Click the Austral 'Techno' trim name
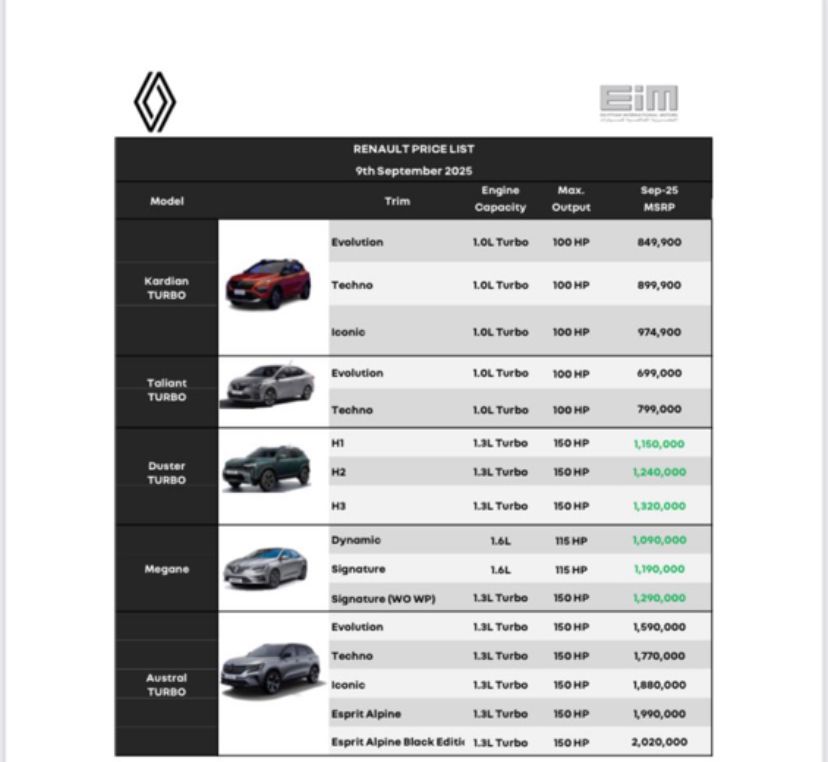Viewport: 828px width, 762px height. click(x=352, y=656)
